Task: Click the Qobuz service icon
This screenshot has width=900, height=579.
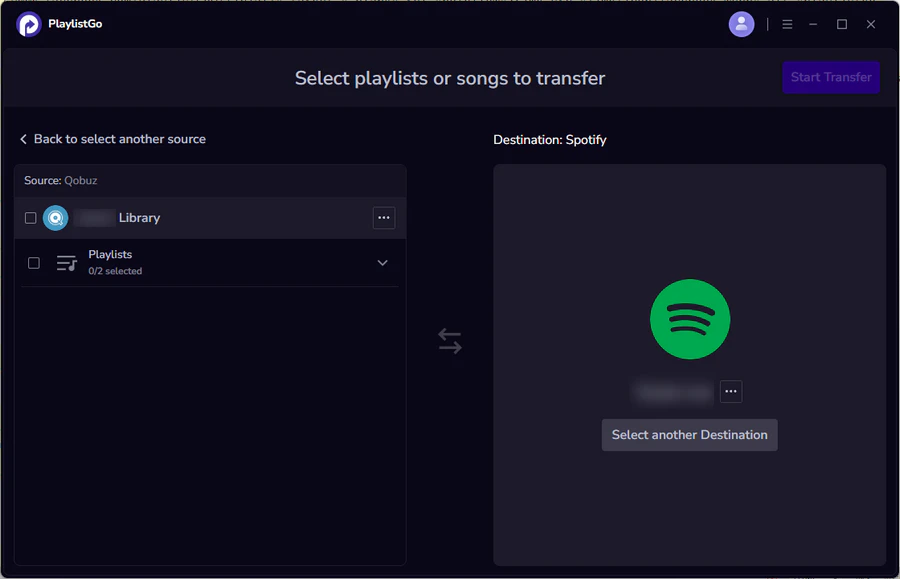Action: [56, 218]
